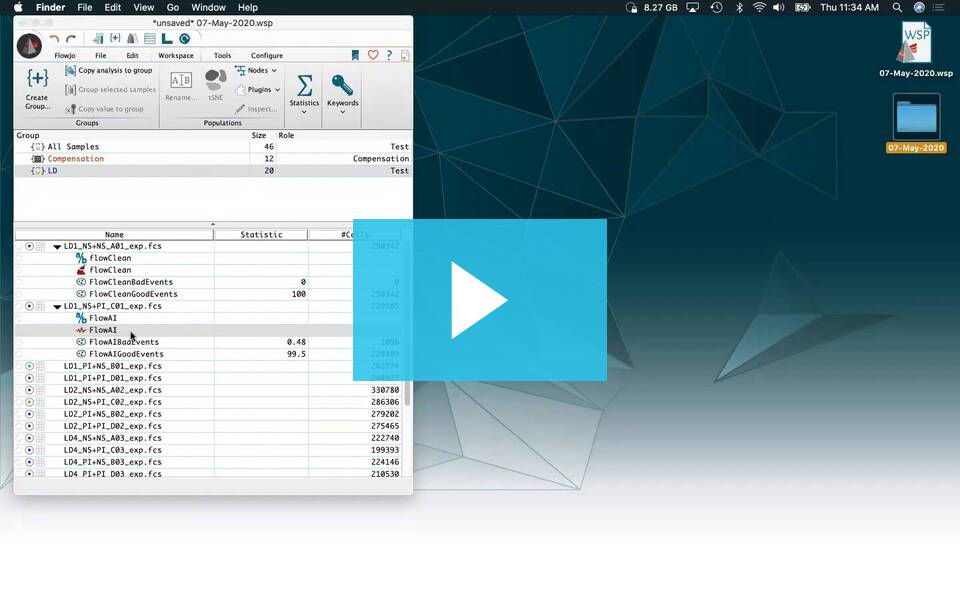This screenshot has width=960, height=600.
Task: Collapse the groups pane with the divider arrow
Action: [x=212, y=225]
